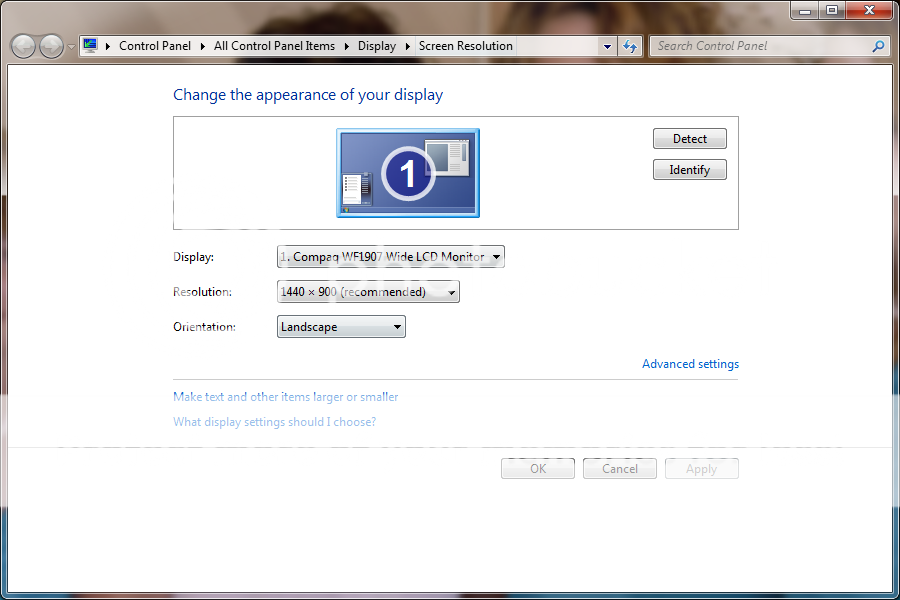Screen dimensions: 900x600
Task: Click the Control Panel computer icon in address bar
Action: 90,45
